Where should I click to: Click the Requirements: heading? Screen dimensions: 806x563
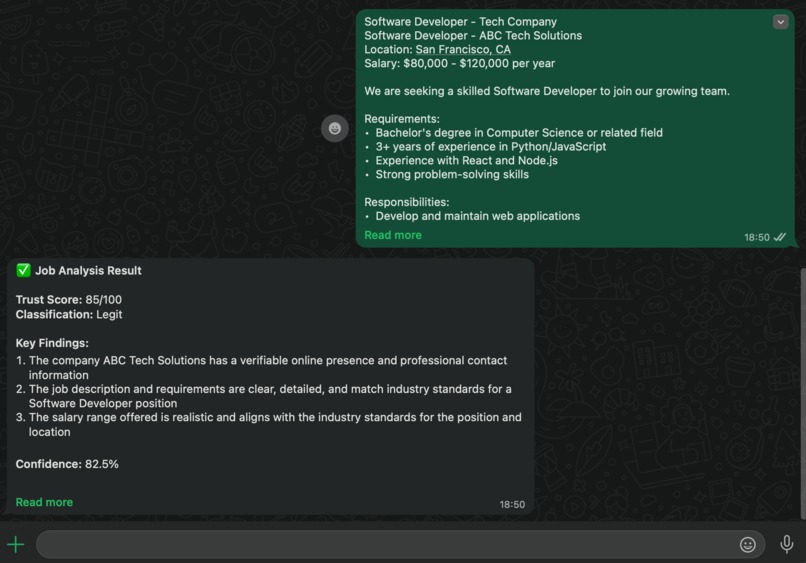402,119
